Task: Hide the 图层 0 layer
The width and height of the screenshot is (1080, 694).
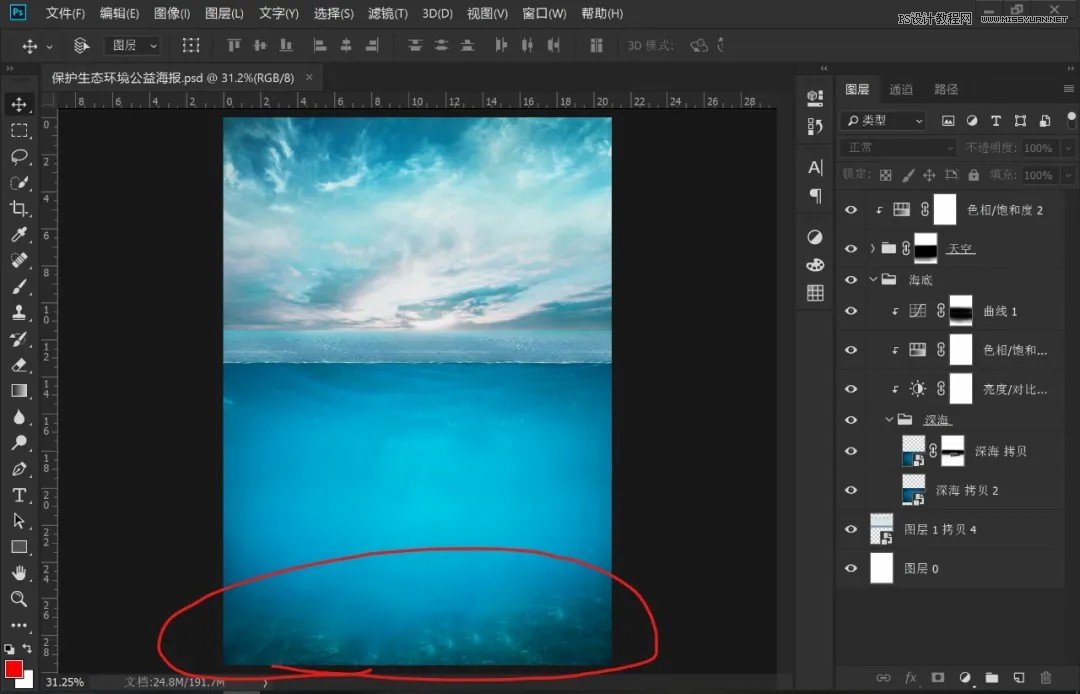Action: coord(850,568)
